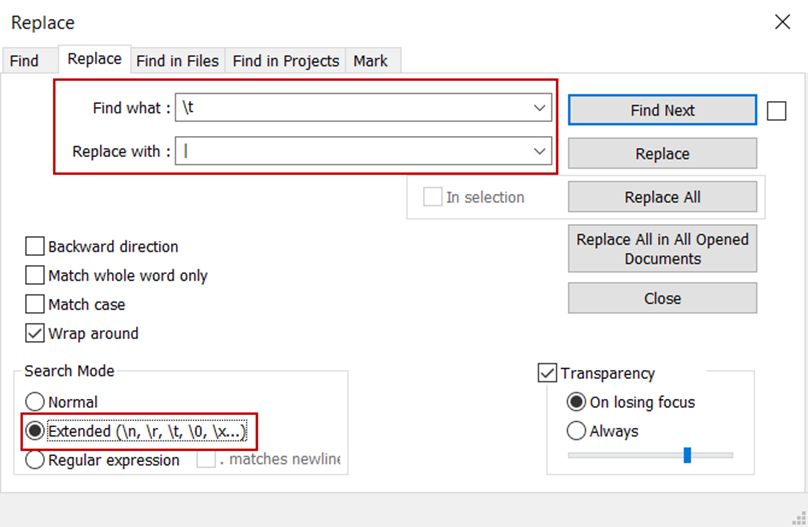
Task: Enable Match whole word only
Action: click(x=35, y=275)
